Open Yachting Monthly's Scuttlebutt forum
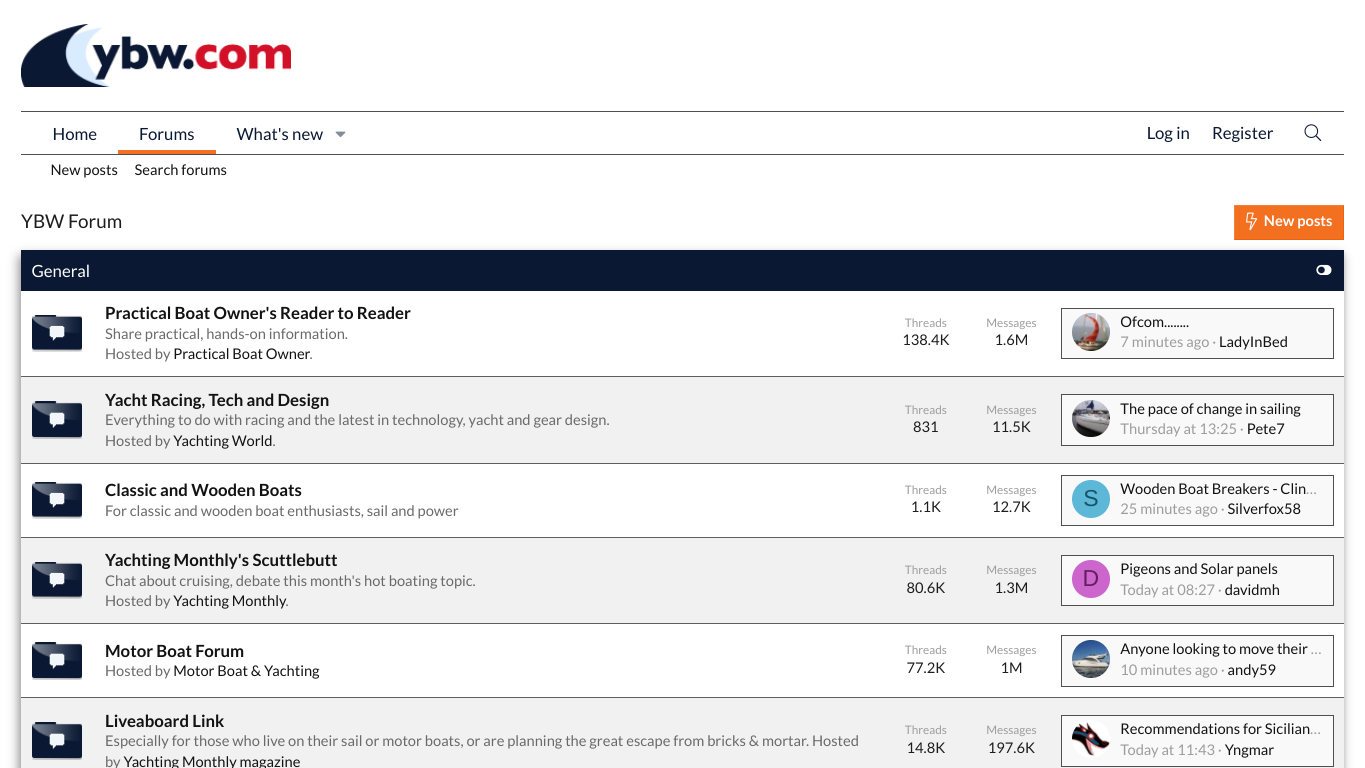This screenshot has height=768, width=1365. click(x=221, y=560)
